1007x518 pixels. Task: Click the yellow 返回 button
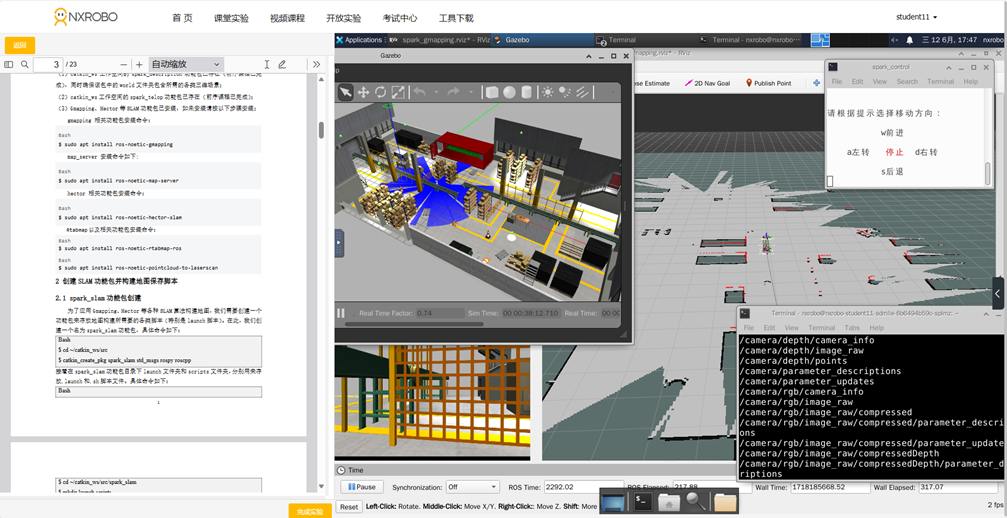click(20, 45)
